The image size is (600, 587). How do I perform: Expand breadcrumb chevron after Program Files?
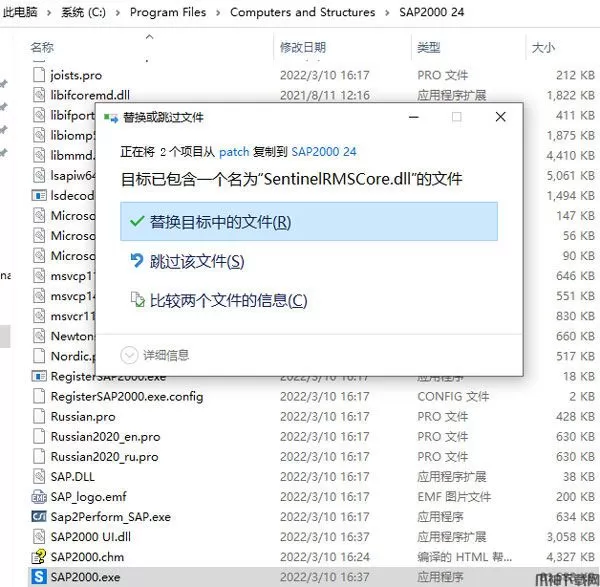pos(218,13)
